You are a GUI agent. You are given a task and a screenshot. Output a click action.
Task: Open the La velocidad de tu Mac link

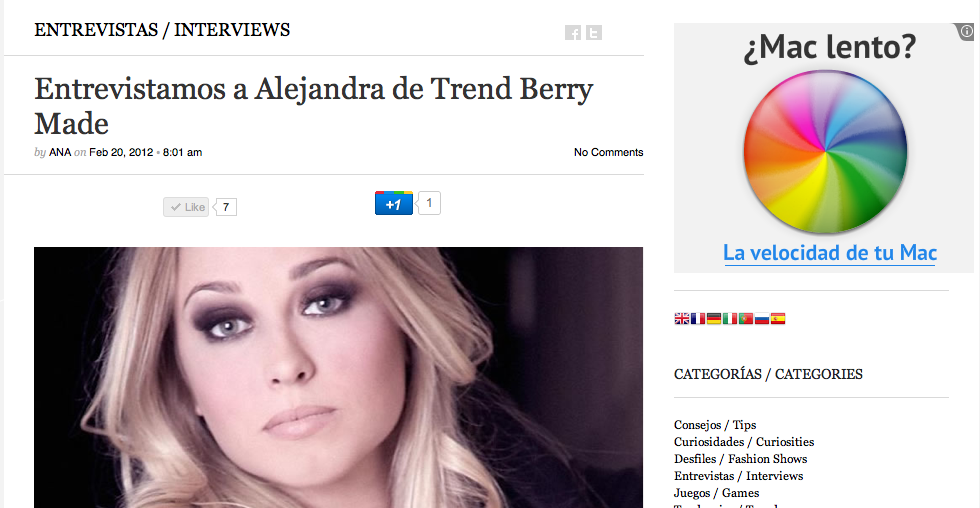[829, 253]
